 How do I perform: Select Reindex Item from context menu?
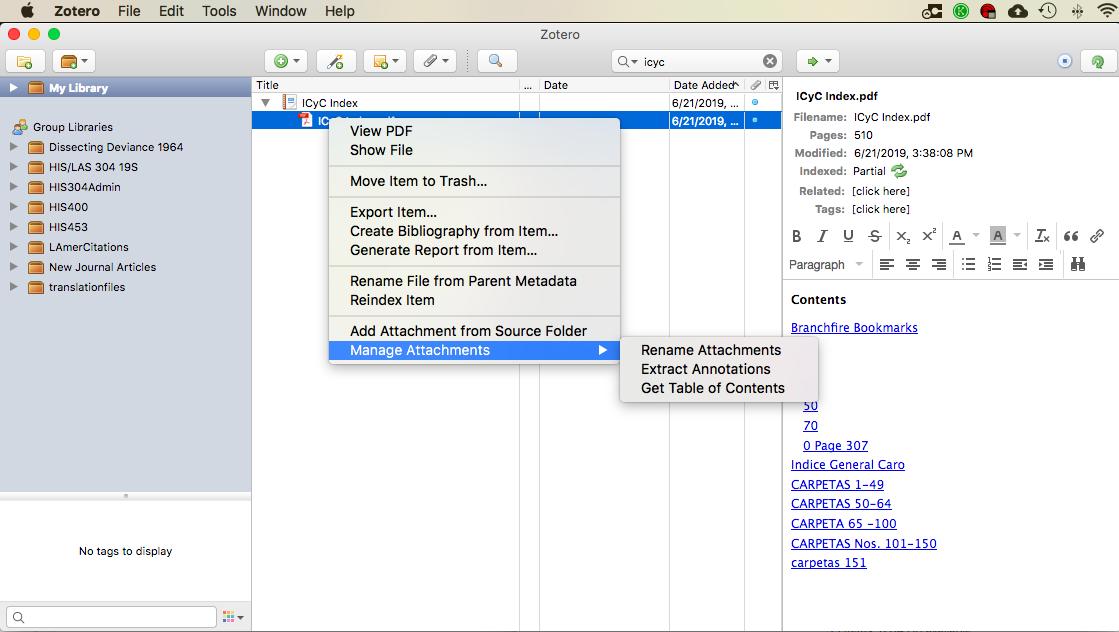click(x=392, y=300)
